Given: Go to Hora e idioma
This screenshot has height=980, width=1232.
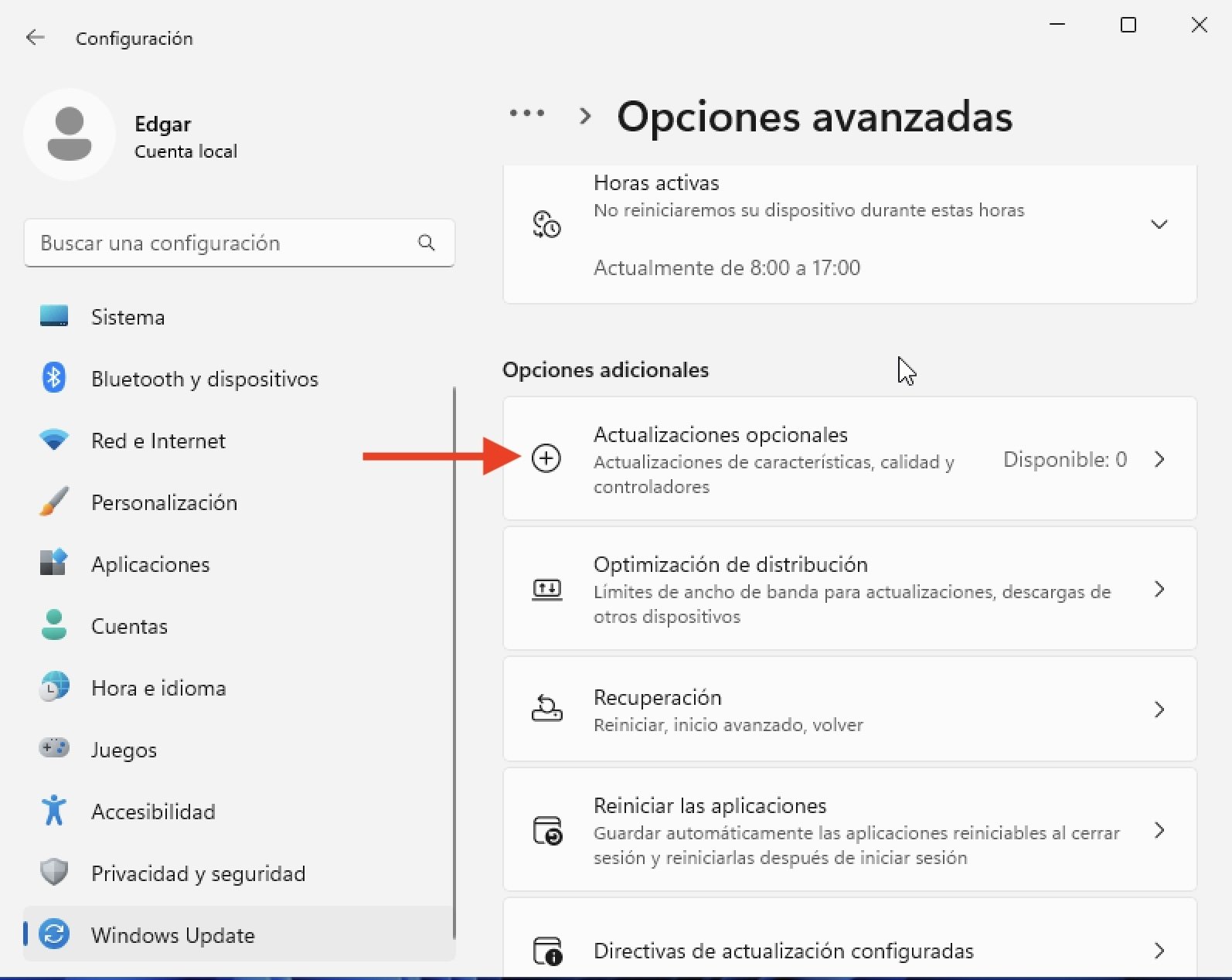Looking at the screenshot, I should [x=239, y=688].
